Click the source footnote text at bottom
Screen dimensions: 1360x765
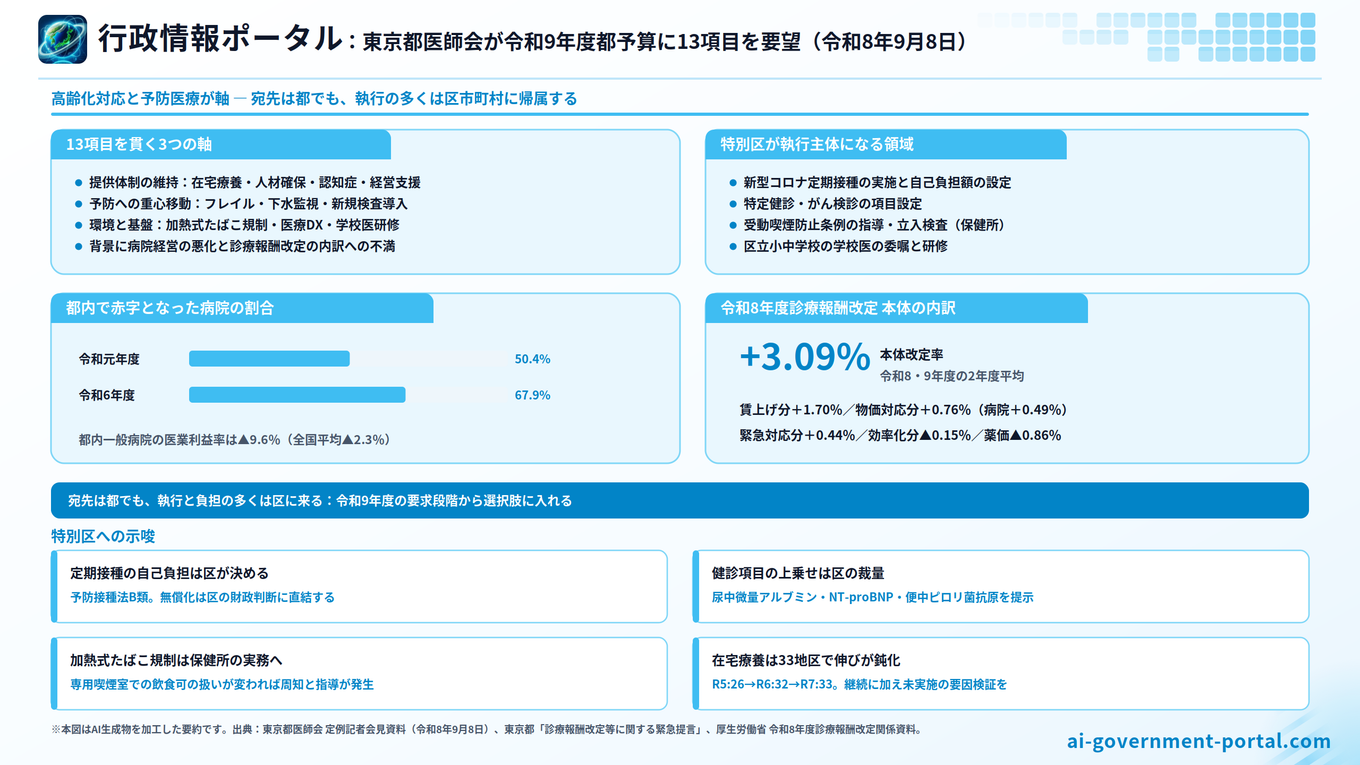point(486,729)
